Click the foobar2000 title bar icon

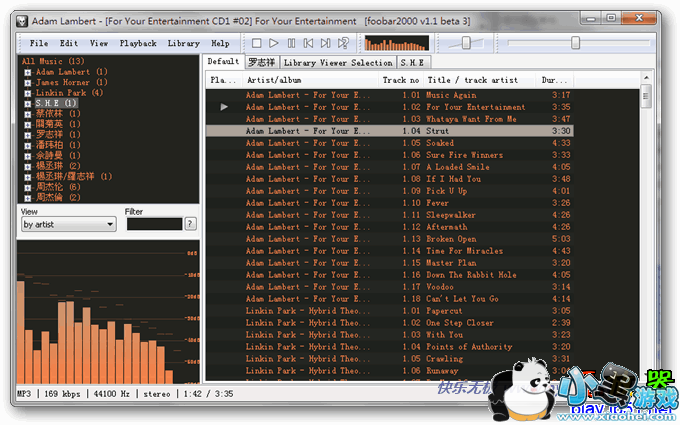pyautogui.click(x=22, y=21)
